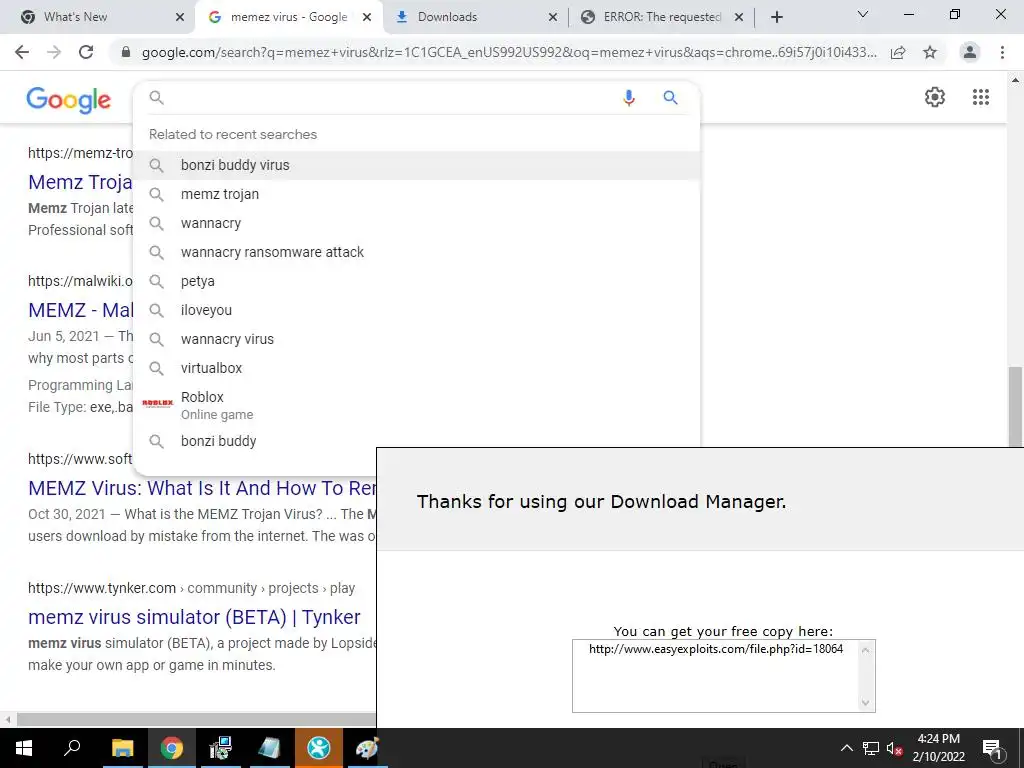The width and height of the screenshot is (1024, 768).
Task: Open the taskbar clock 4:24 PM
Action: [938, 748]
